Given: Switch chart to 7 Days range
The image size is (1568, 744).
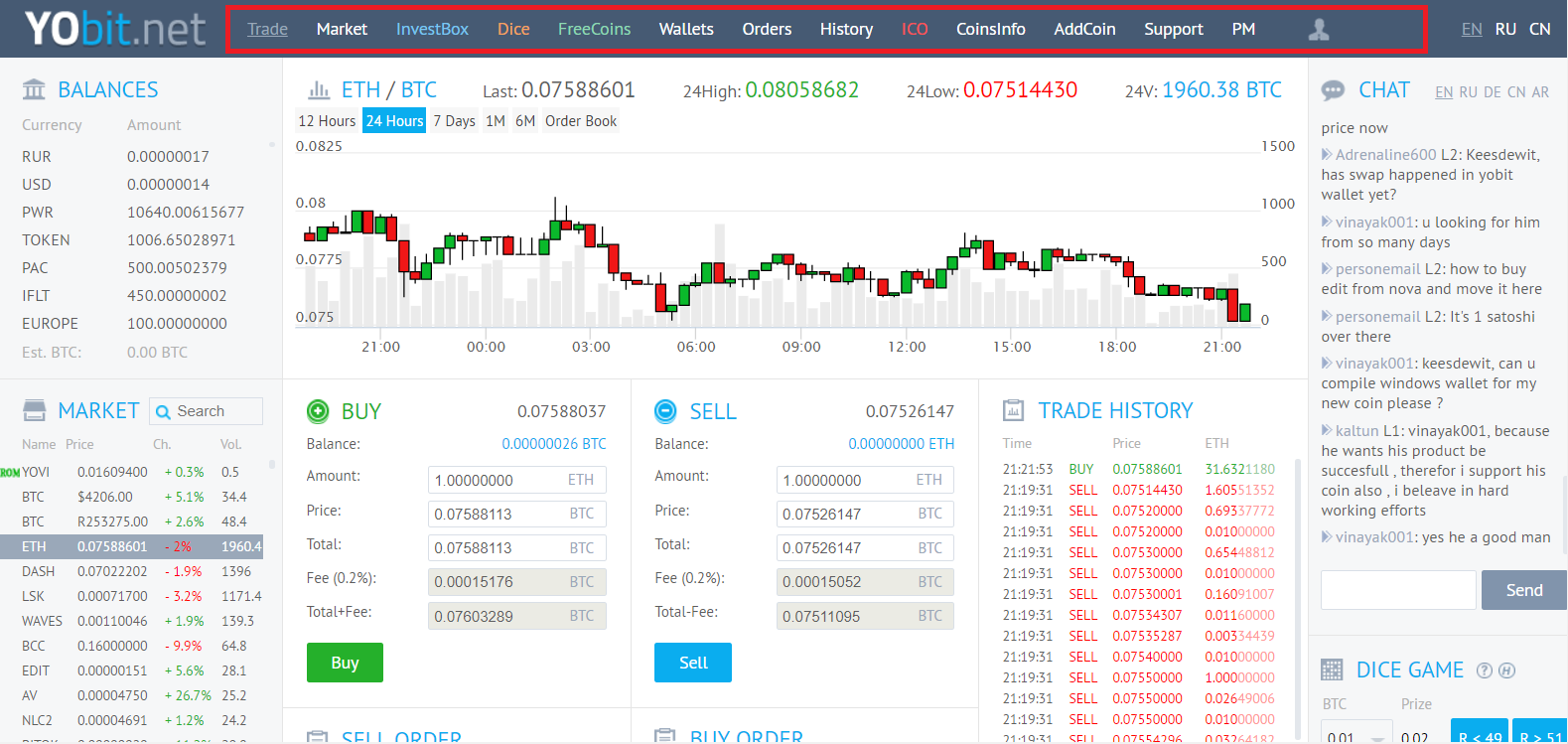Looking at the screenshot, I should pyautogui.click(x=454, y=121).
